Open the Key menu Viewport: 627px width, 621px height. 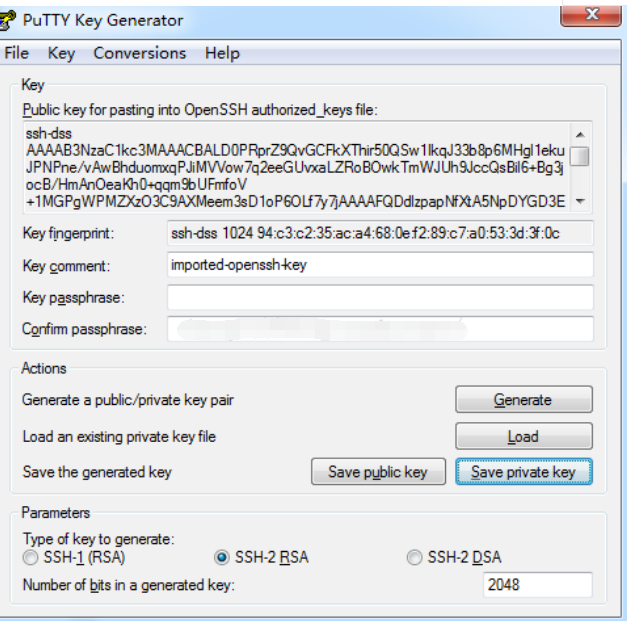[61, 53]
